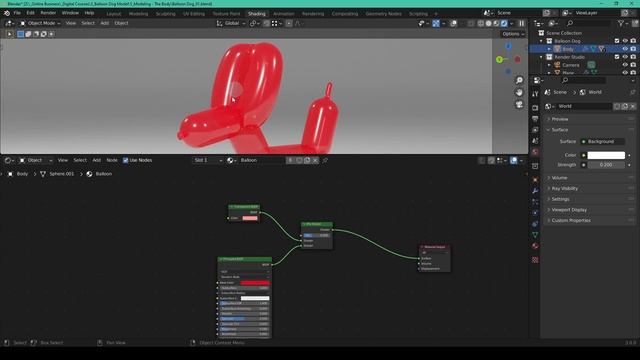Image resolution: width=640 pixels, height=360 pixels.
Task: Hide Balloon Dog collection with eye icon
Action: tap(625, 41)
